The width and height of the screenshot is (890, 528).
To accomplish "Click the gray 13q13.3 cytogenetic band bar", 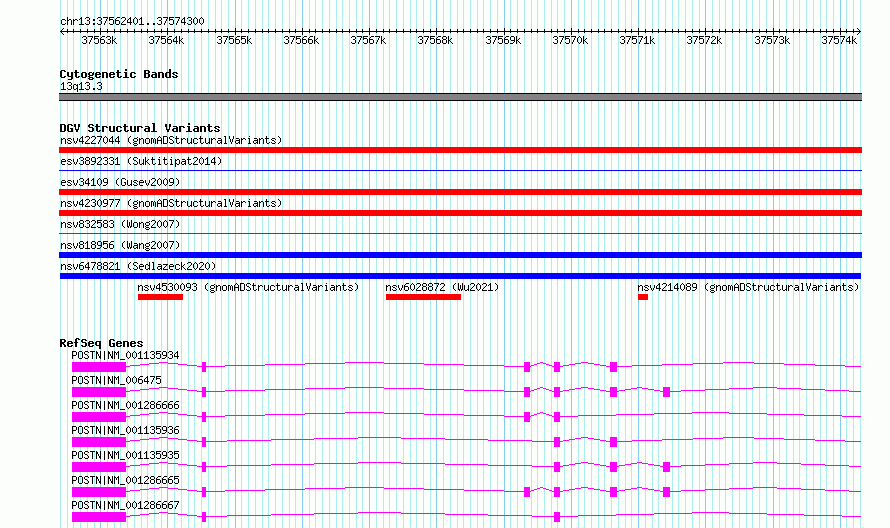I will 460,97.
